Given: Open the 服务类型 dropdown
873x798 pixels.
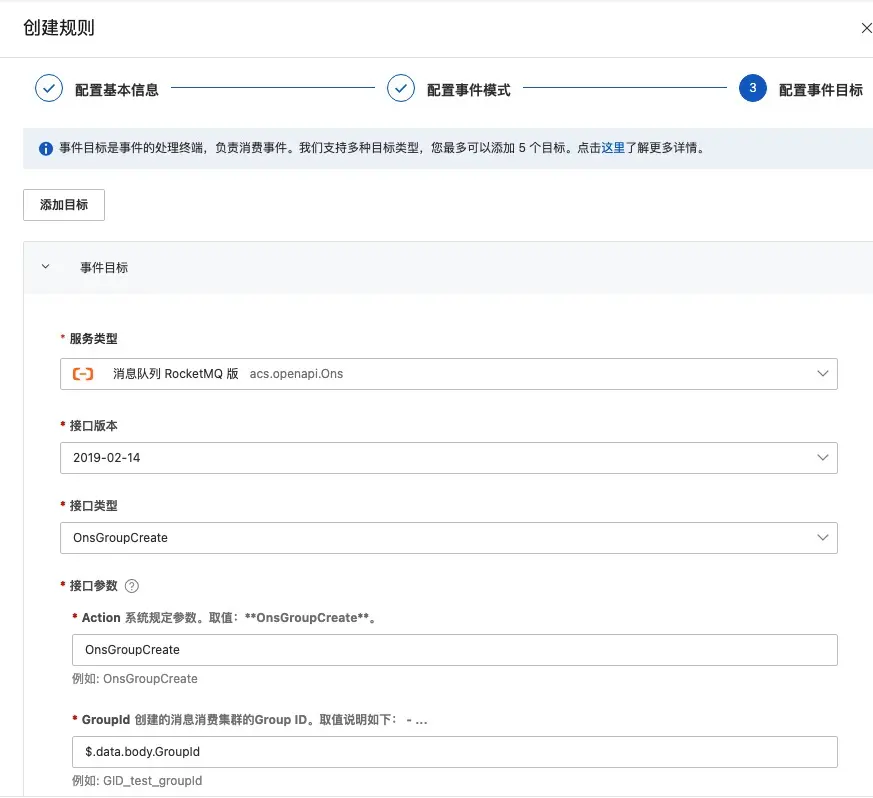Looking at the screenshot, I should [449, 374].
